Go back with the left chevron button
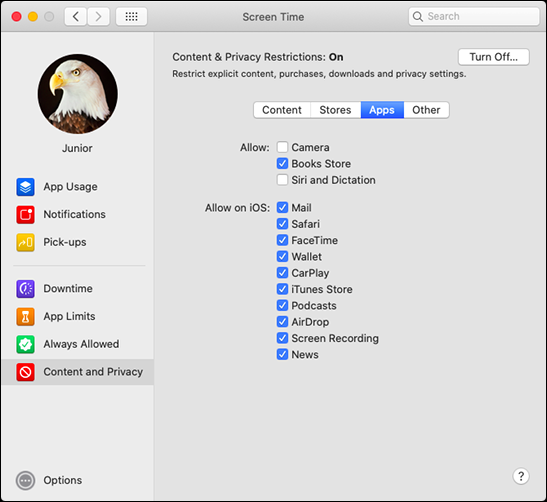547x502 pixels. [76, 16]
